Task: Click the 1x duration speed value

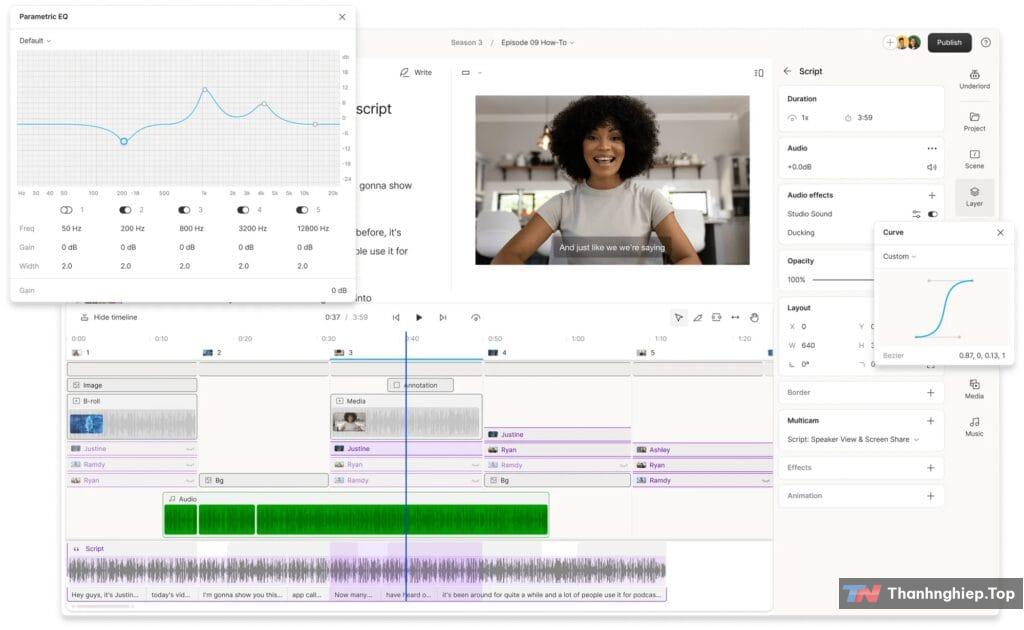Action: pos(805,118)
